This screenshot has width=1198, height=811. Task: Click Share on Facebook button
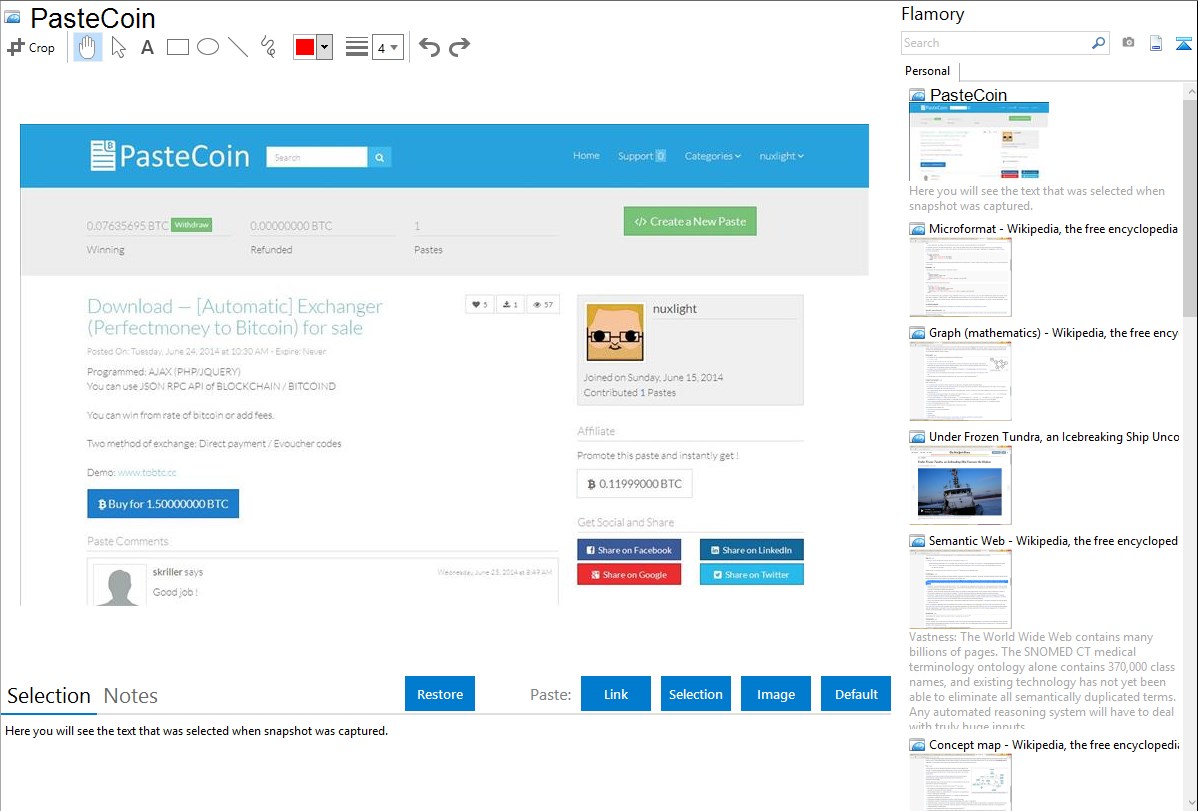629,550
